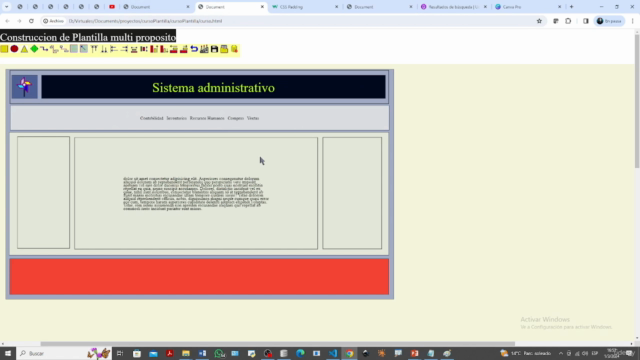
Task: Click the Compras menu link
Action: tap(236, 118)
